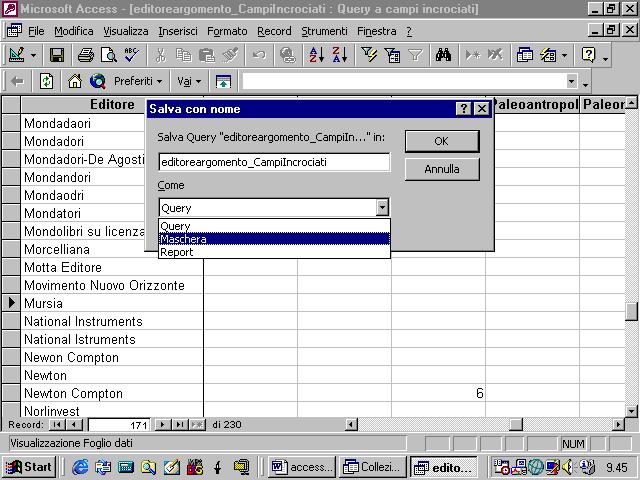Click the New Record icon

pyautogui.click(x=472, y=55)
